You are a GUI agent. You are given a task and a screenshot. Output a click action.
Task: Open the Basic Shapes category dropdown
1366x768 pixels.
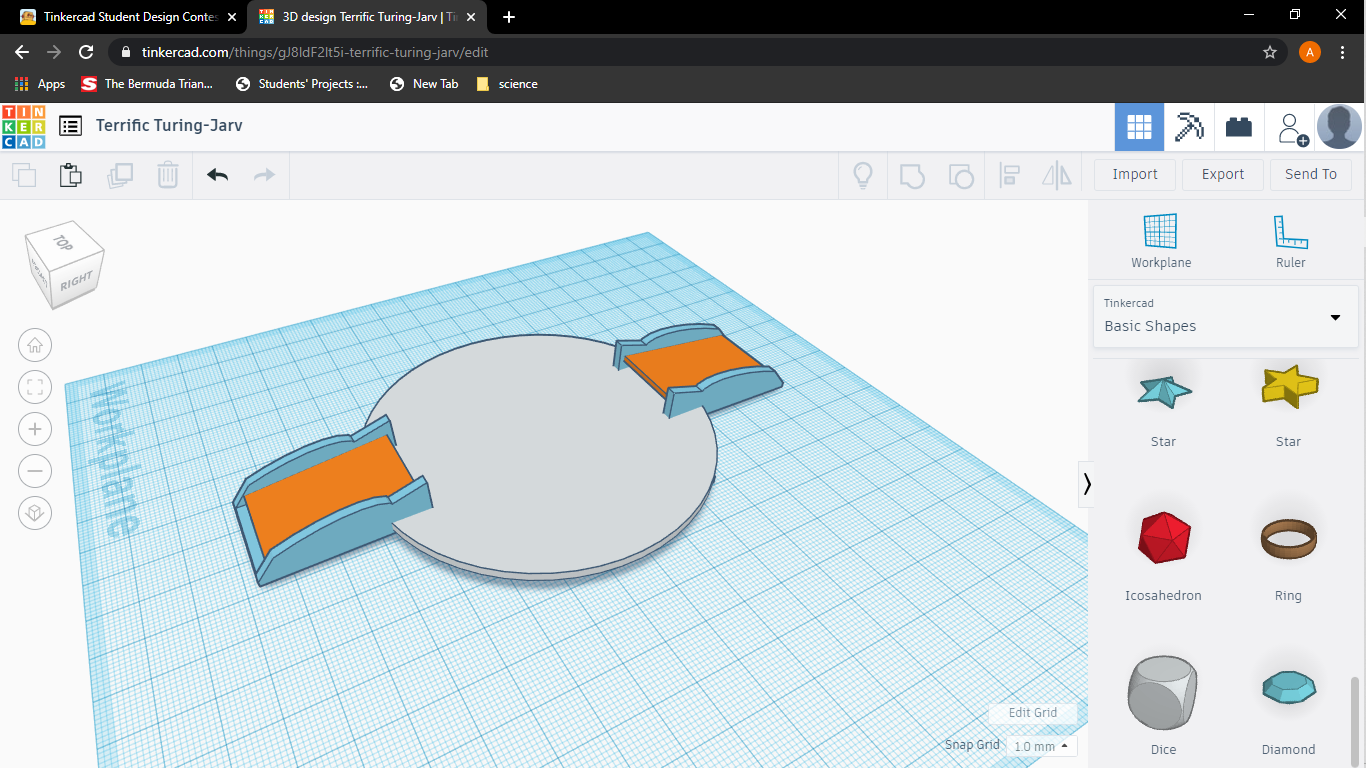pos(1225,316)
